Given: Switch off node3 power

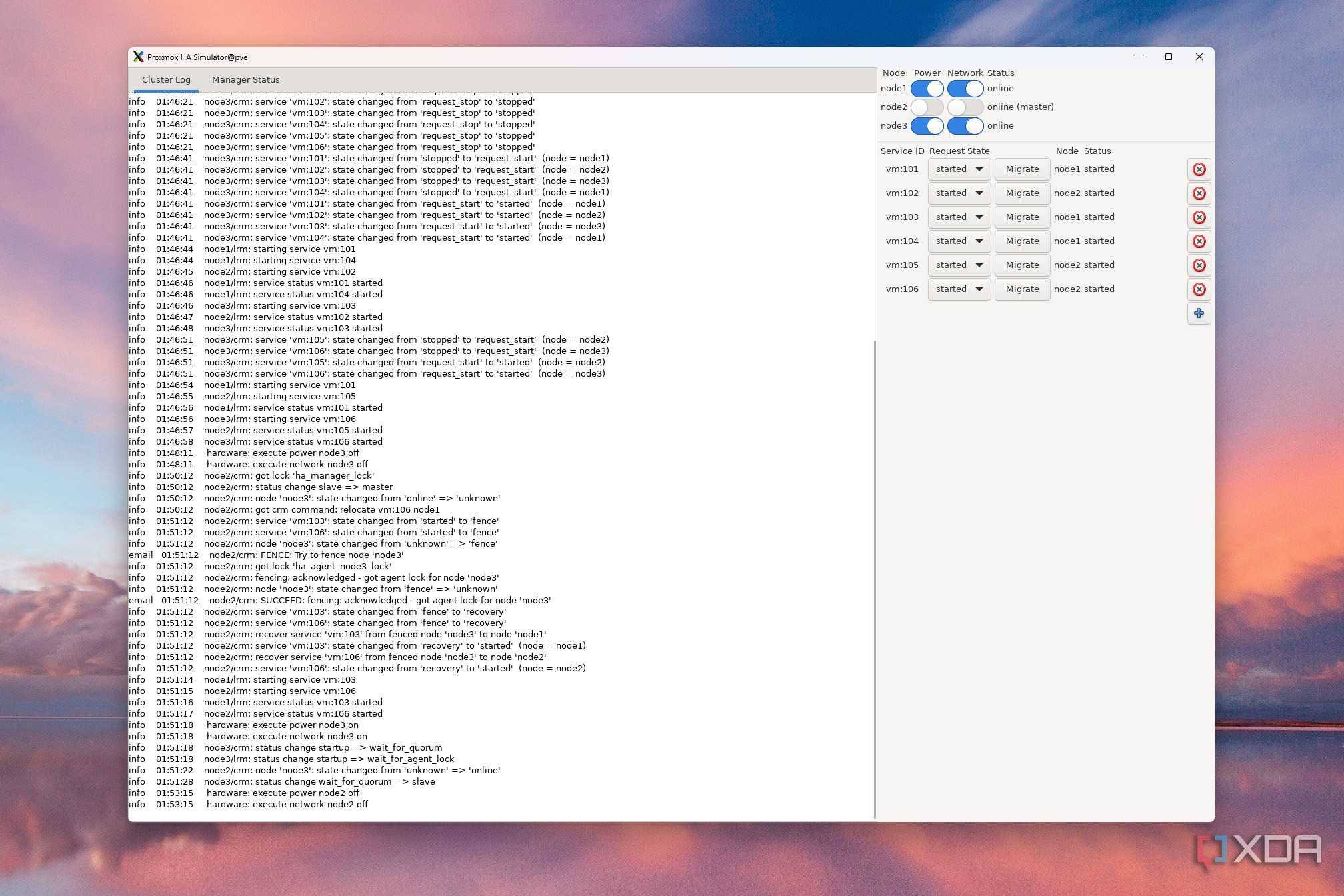Looking at the screenshot, I should point(927,126).
